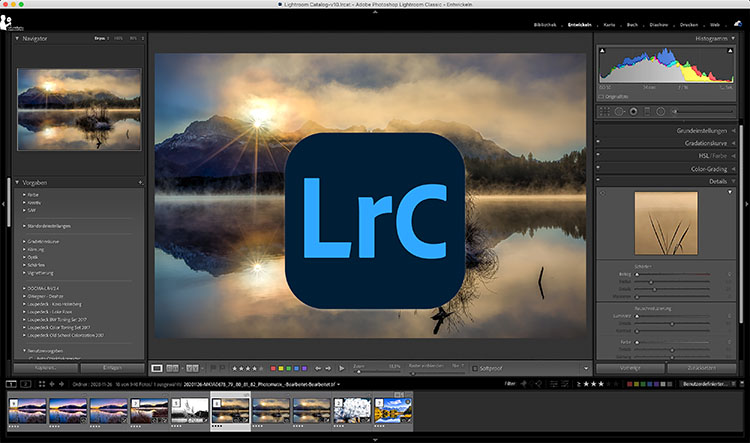This screenshot has width=750, height=443.
Task: Go to next photo arrow in toolbar
Action: click(328, 368)
